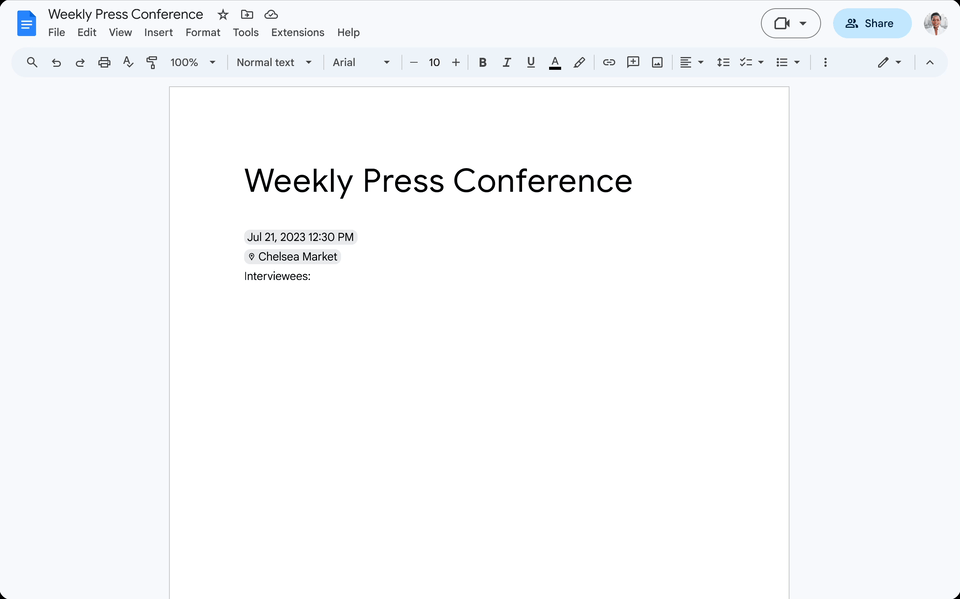
Task: Star the Weekly Press Conference document
Action: tap(223, 14)
